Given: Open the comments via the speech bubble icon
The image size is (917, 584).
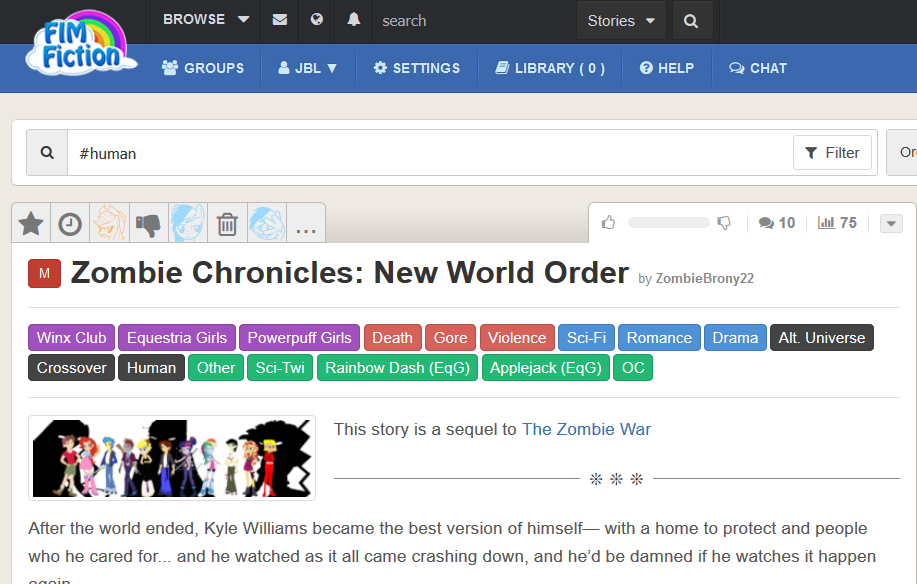Looking at the screenshot, I should tap(767, 223).
